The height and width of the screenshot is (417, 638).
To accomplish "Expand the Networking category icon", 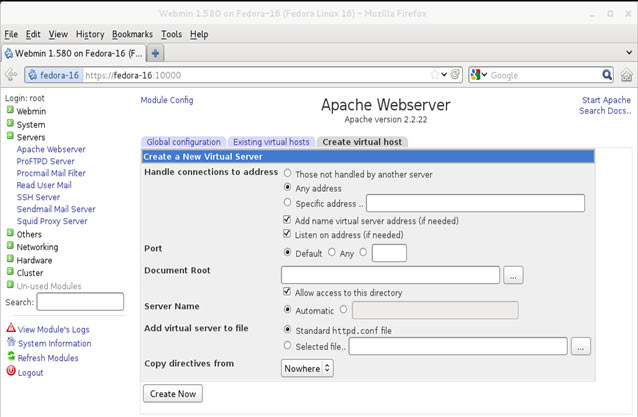I will 10,246.
